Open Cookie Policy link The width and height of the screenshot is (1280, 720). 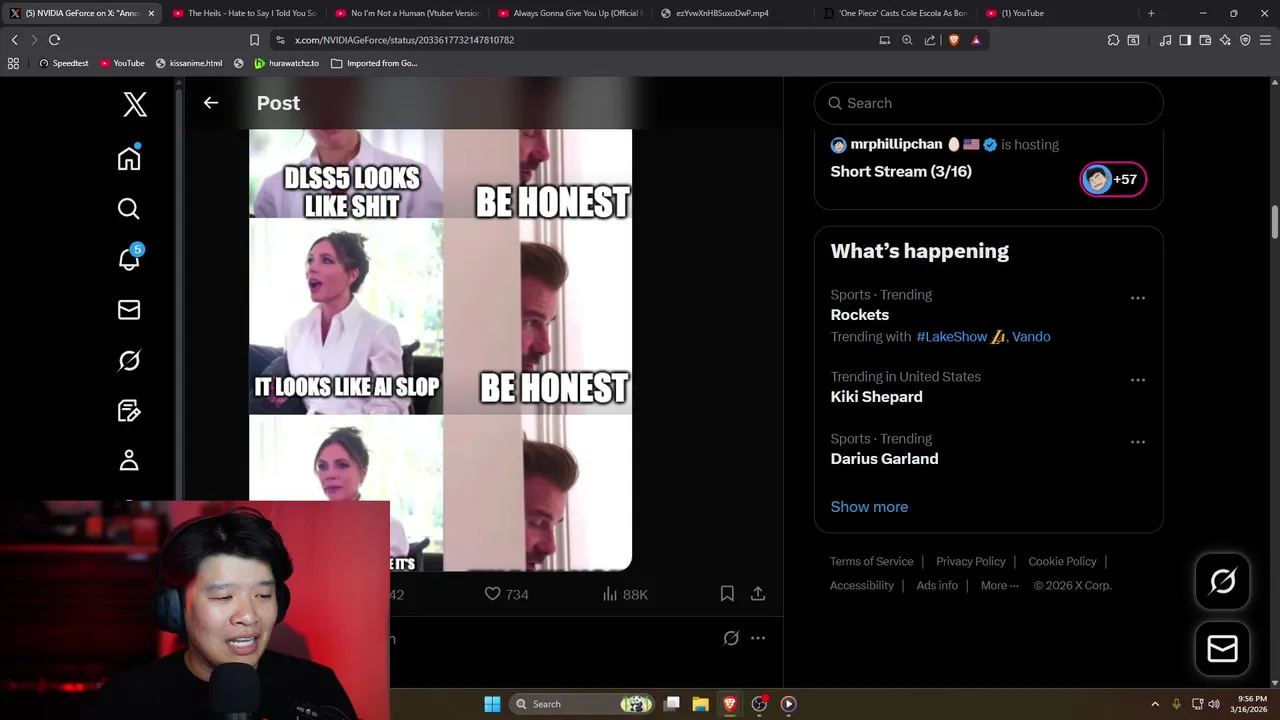(1062, 562)
